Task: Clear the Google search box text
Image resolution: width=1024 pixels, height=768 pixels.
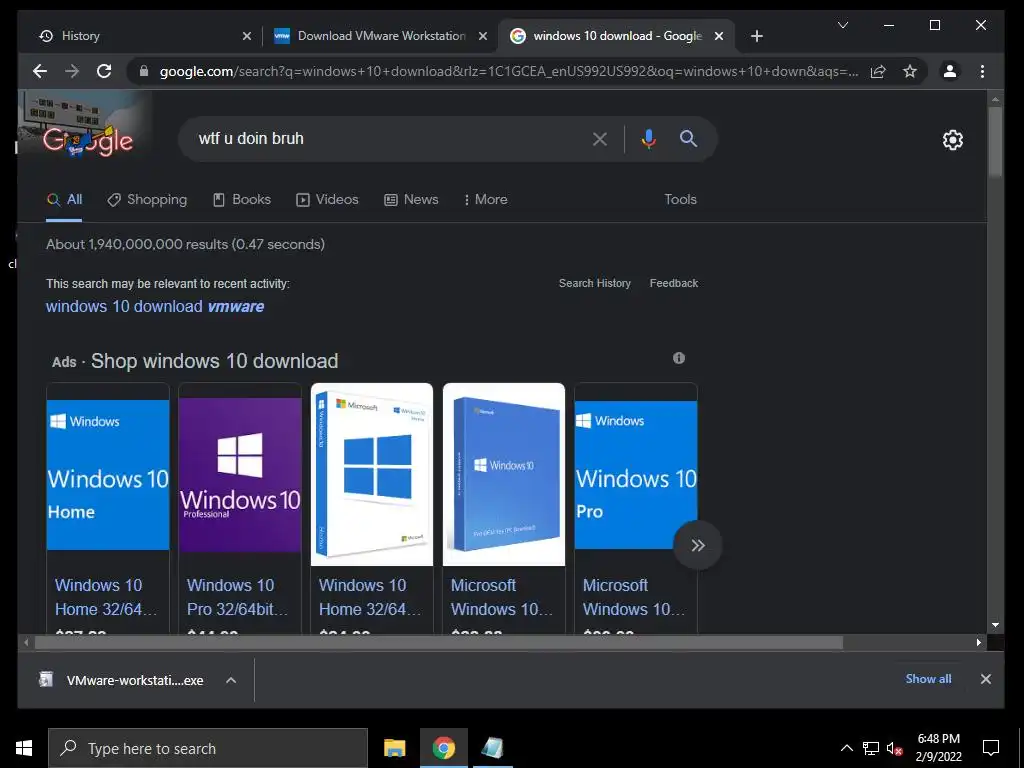Action: coord(600,138)
